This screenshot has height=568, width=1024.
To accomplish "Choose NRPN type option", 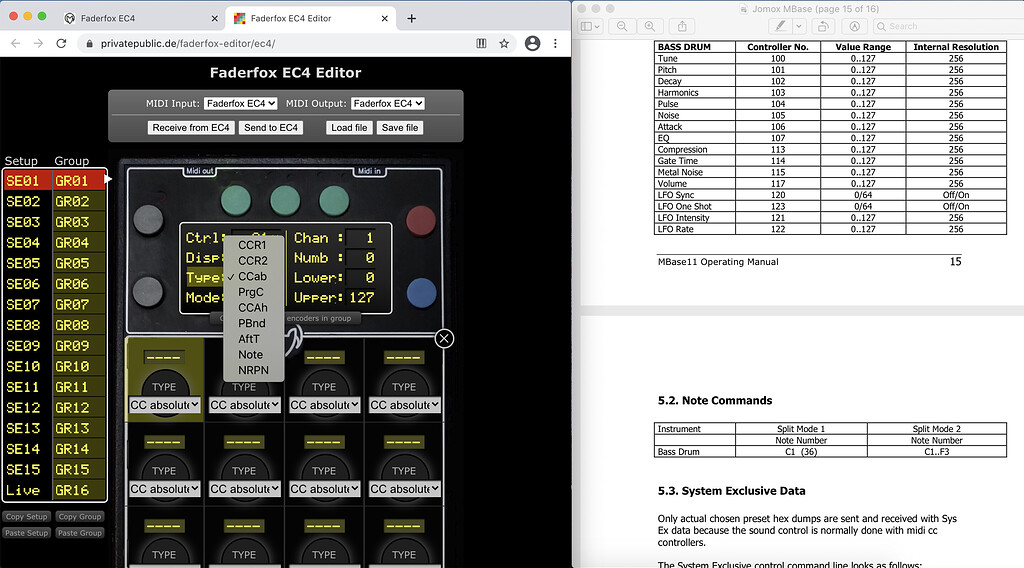I will tap(253, 370).
